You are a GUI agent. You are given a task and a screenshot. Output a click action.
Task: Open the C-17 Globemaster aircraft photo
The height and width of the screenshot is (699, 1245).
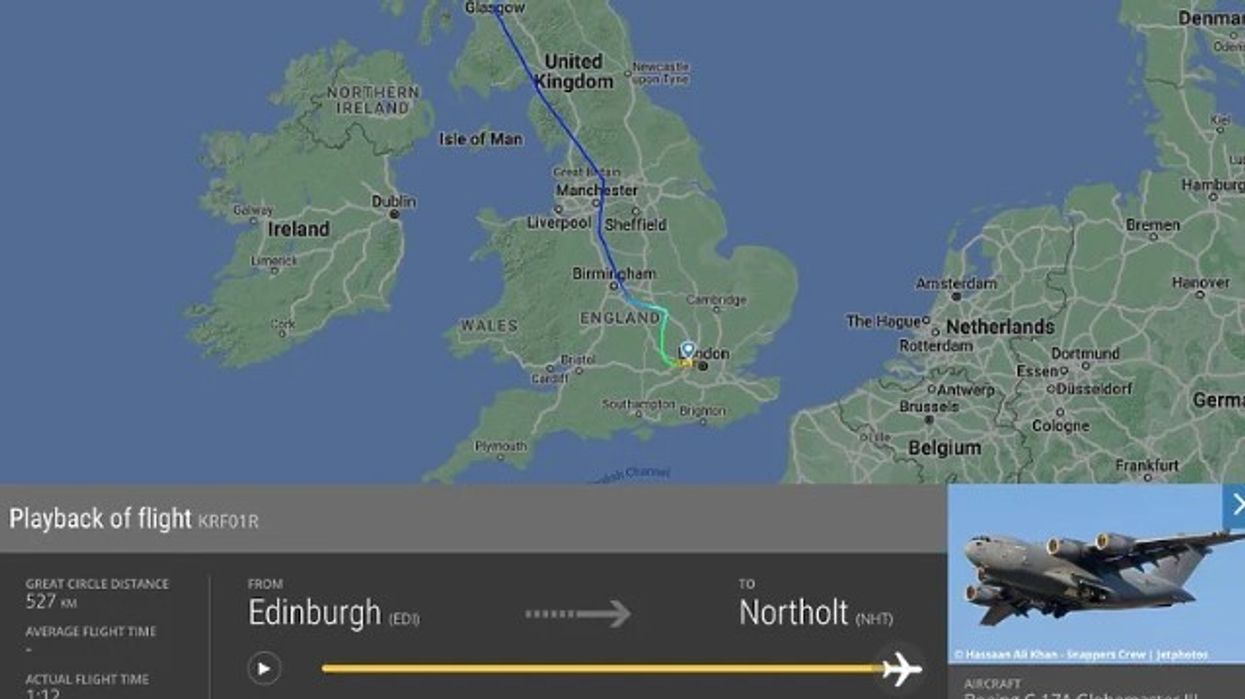[1096, 573]
